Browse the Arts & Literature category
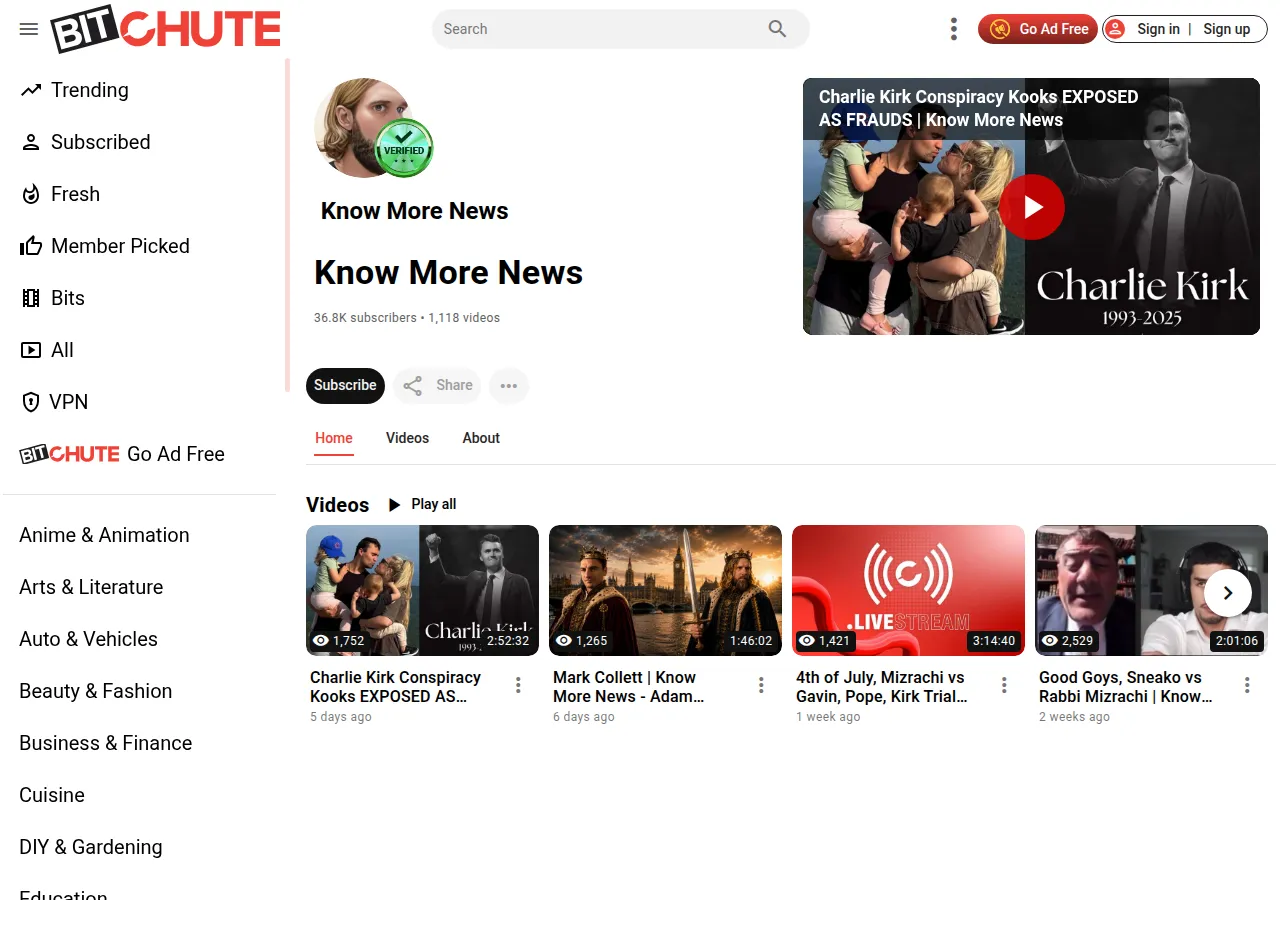 [91, 587]
